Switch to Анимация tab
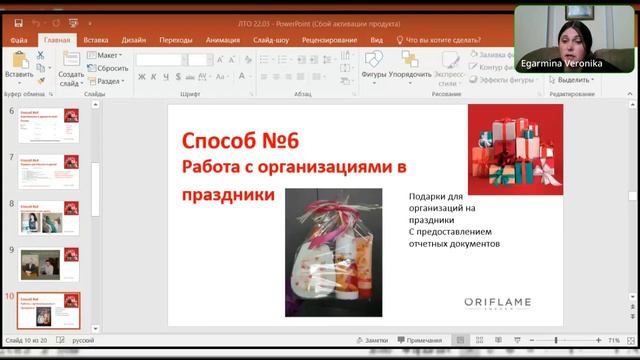This screenshot has height=360, width=640. (222, 40)
